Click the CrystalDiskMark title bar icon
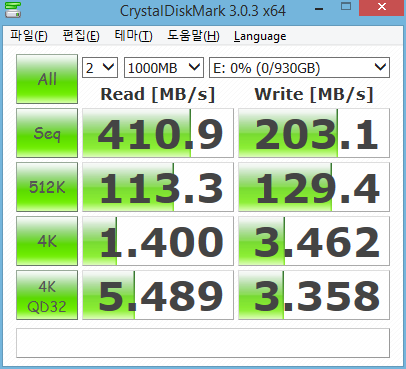This screenshot has width=406, height=369. 13,10
